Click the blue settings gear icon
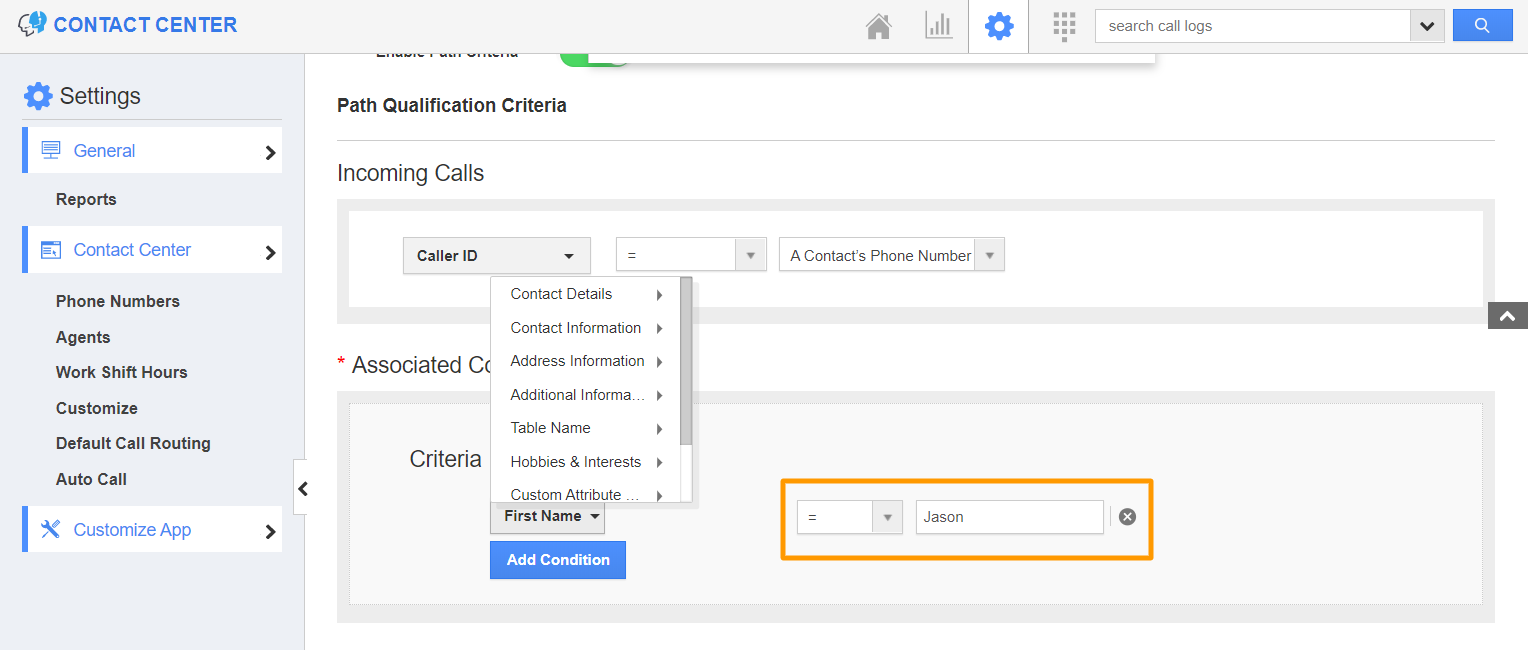Viewport: 1528px width, 650px height. (x=998, y=25)
